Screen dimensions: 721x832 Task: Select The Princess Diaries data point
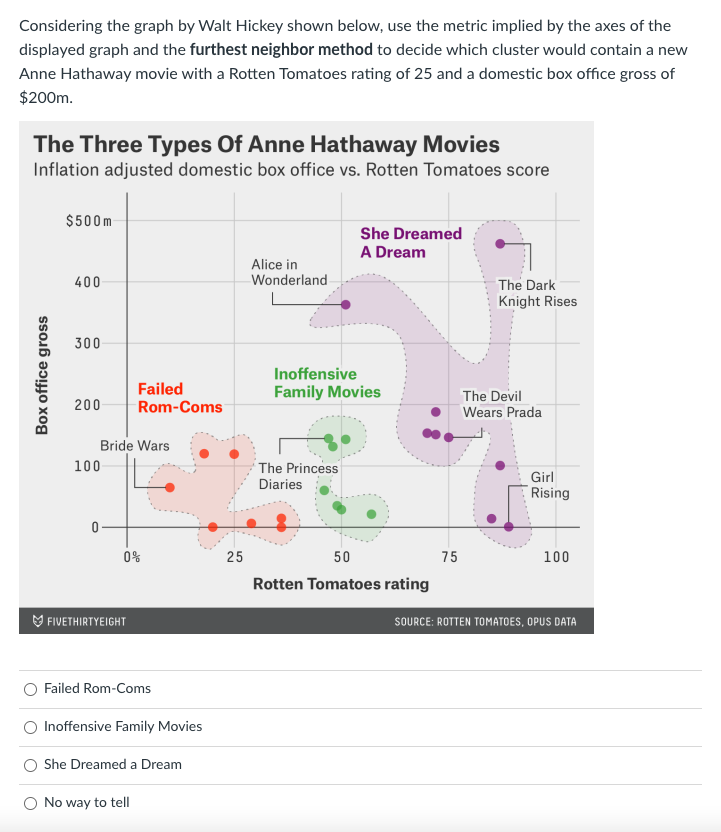(x=330, y=438)
